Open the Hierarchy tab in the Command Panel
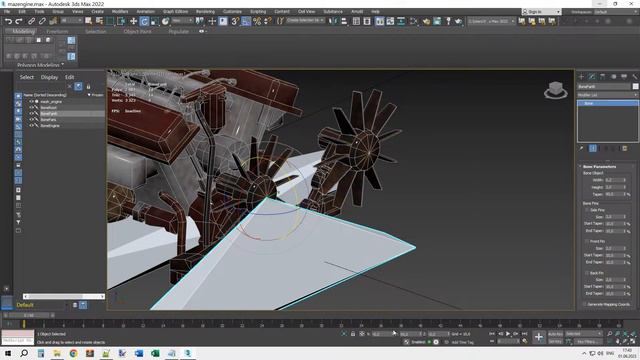 click(x=602, y=76)
